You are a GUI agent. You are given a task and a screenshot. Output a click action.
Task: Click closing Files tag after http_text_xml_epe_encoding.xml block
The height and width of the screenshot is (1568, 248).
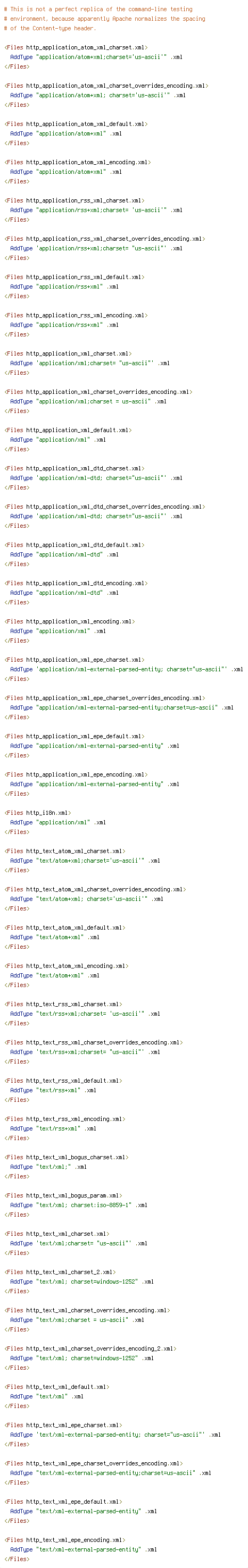[x=16, y=1559]
